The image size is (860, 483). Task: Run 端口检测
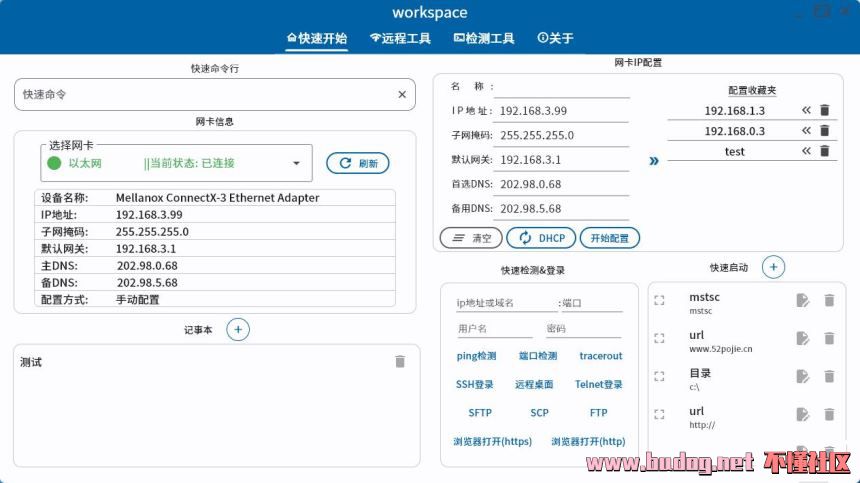click(538, 356)
